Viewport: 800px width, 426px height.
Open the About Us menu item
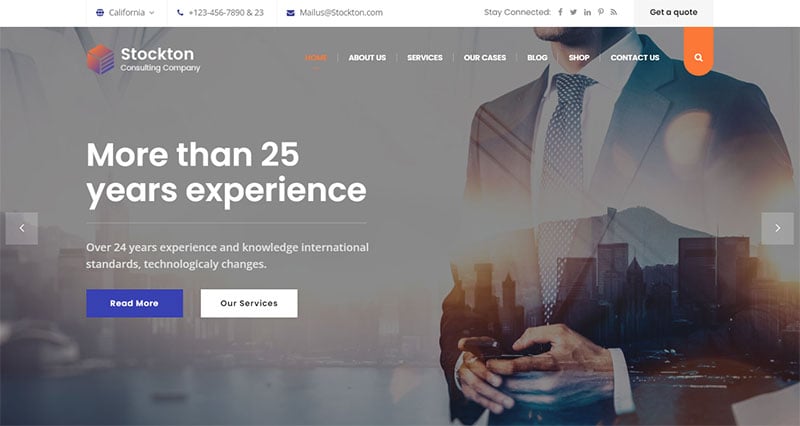tap(367, 58)
